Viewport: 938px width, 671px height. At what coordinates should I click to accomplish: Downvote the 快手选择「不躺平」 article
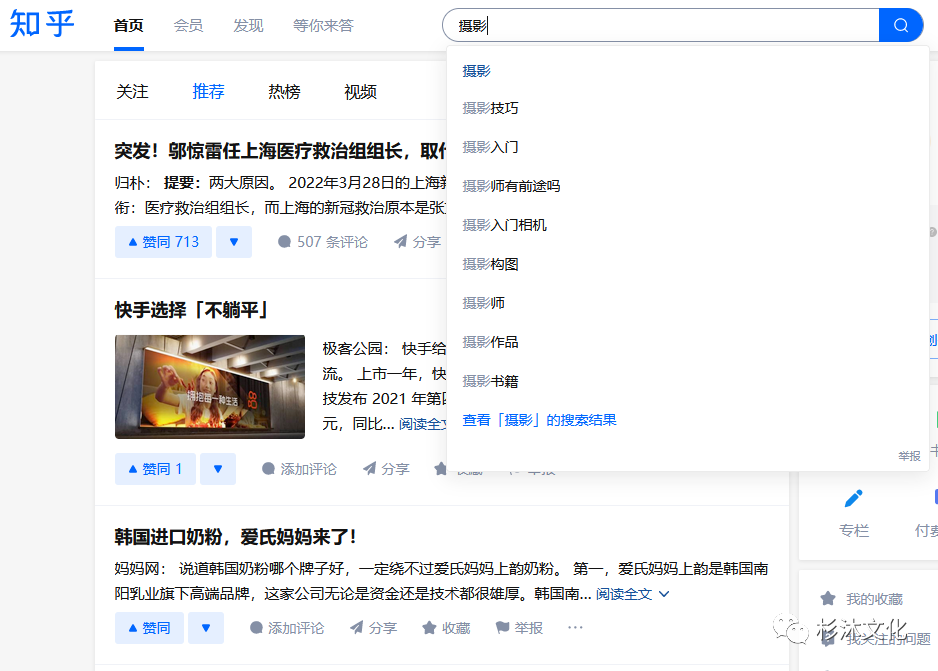218,469
